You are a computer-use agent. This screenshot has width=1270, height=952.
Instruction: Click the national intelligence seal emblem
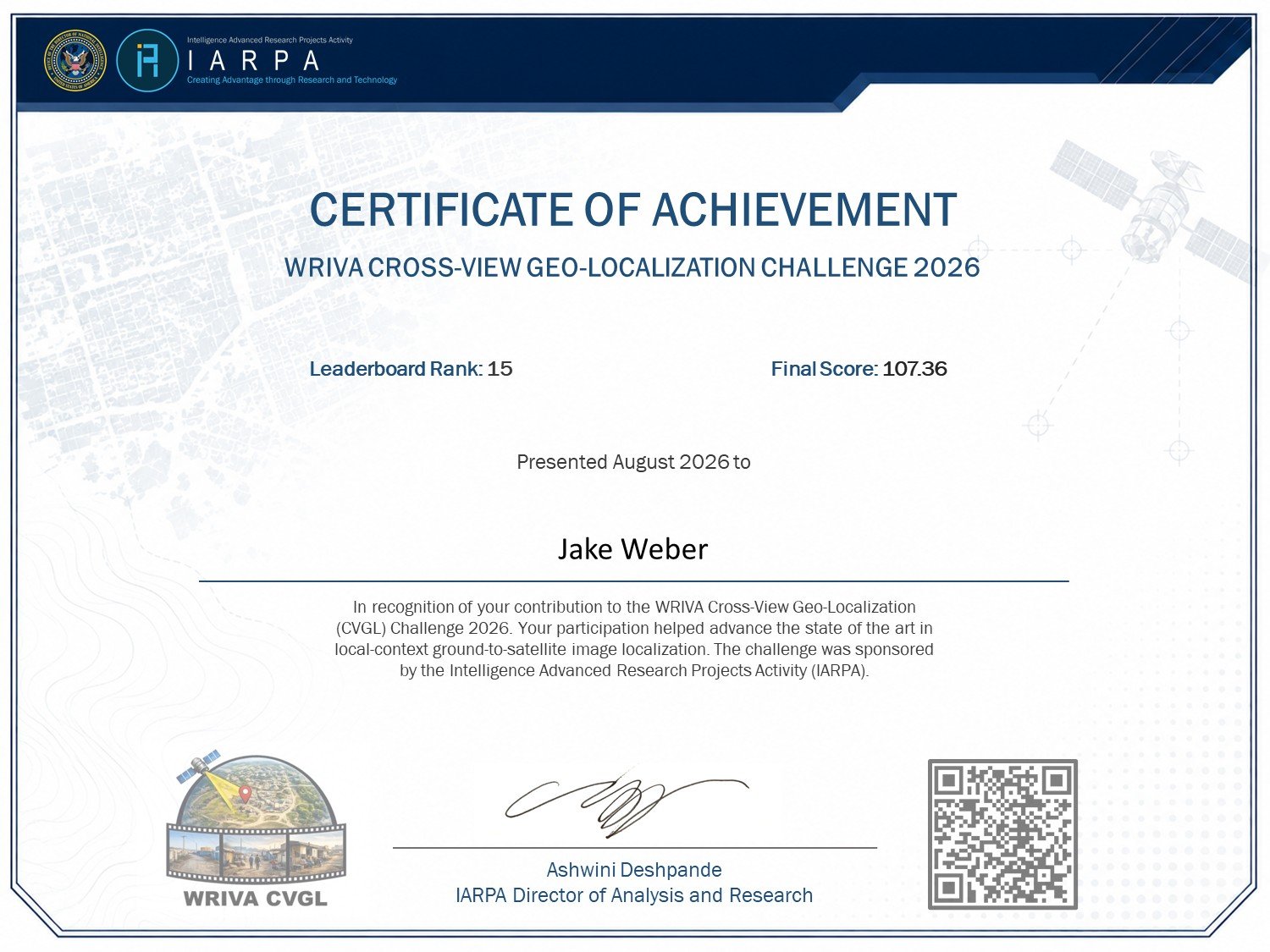[x=75, y=60]
